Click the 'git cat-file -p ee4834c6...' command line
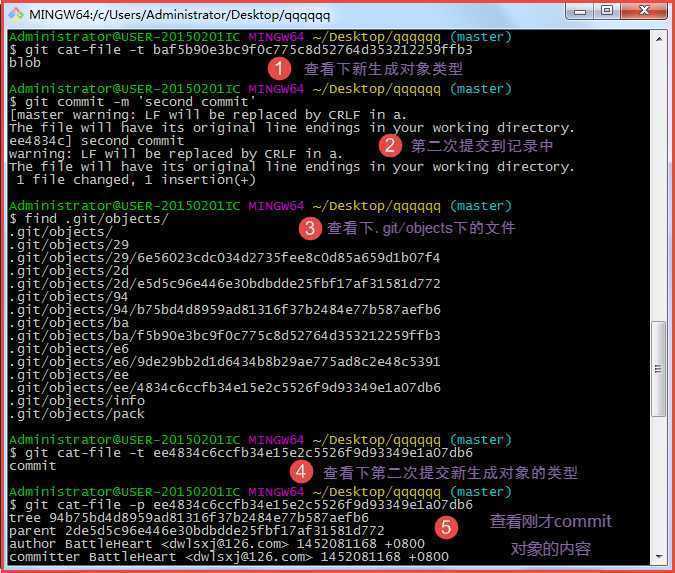This screenshot has width=675, height=573. tap(241, 505)
